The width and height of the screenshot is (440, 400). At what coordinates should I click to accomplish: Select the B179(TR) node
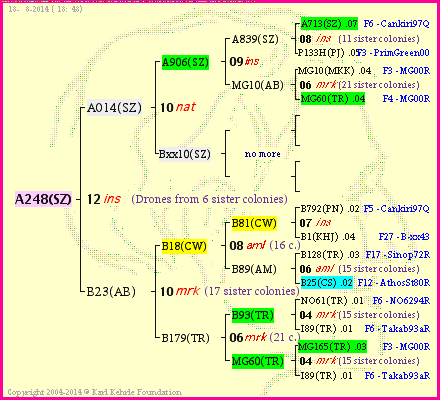pyautogui.click(x=186, y=338)
